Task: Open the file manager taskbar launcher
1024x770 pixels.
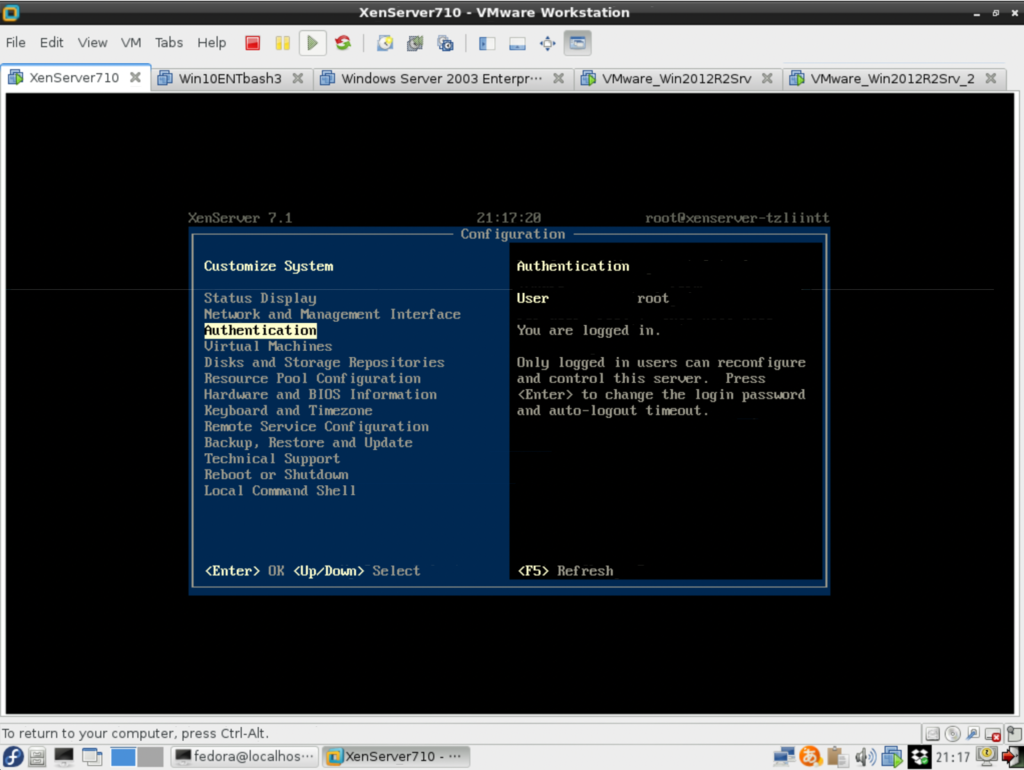Action: [x=37, y=757]
